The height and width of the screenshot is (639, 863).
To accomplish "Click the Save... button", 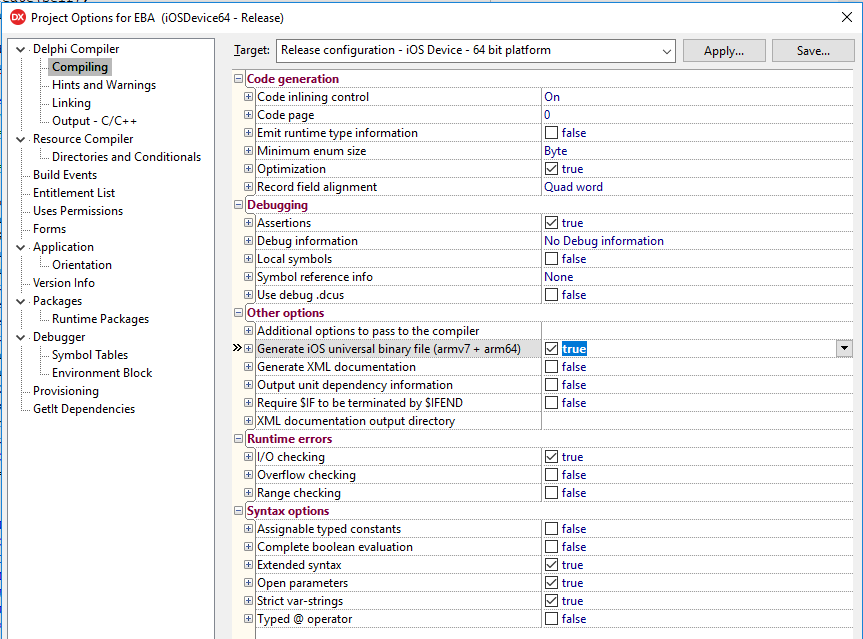I will coord(813,51).
